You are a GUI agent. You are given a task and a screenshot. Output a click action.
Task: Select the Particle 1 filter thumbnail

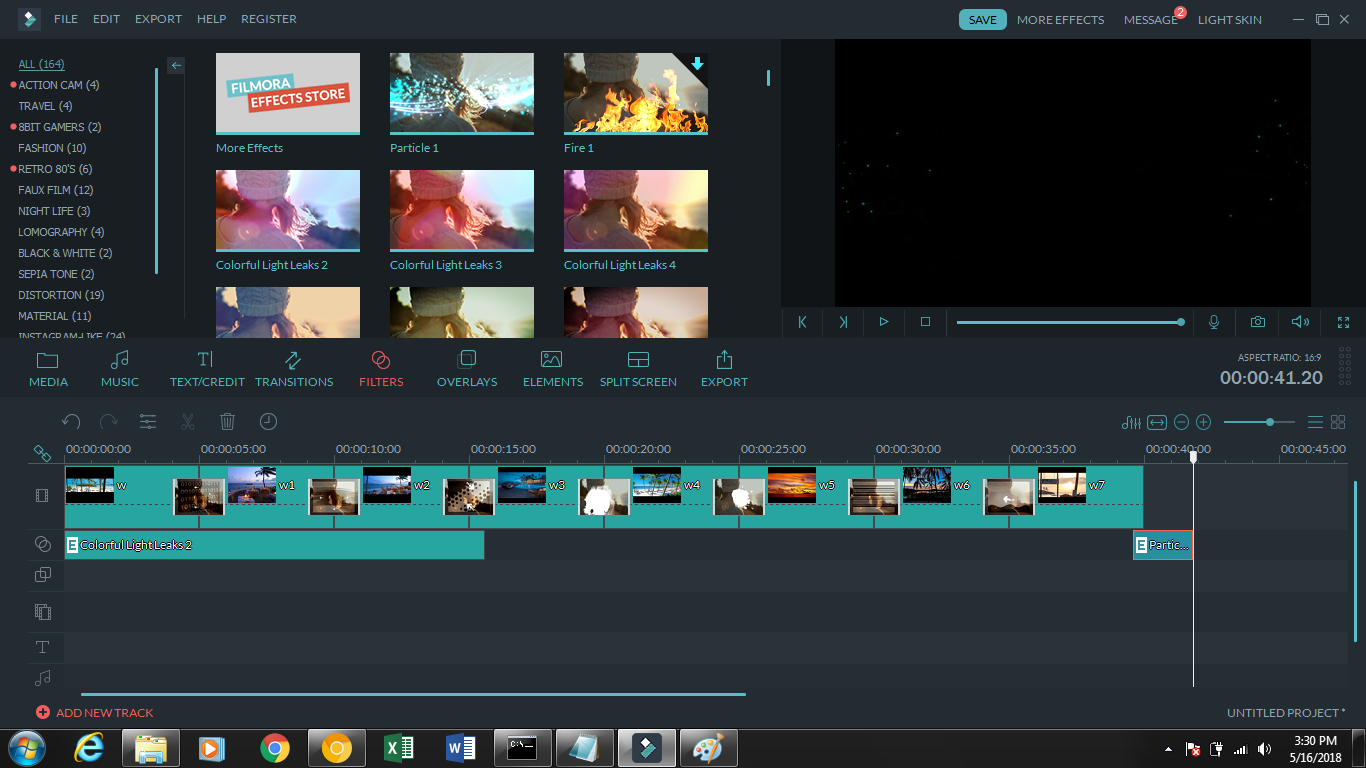462,93
